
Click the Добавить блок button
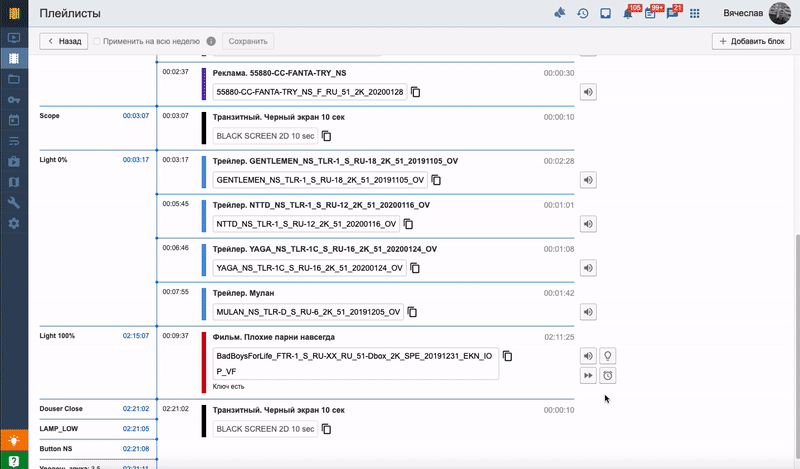click(x=752, y=41)
